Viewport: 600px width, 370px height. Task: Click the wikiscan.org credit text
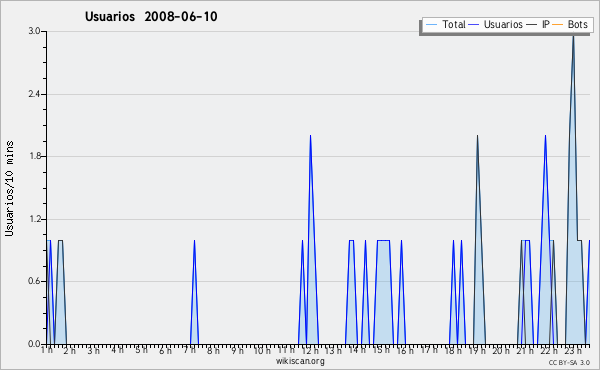click(x=300, y=361)
